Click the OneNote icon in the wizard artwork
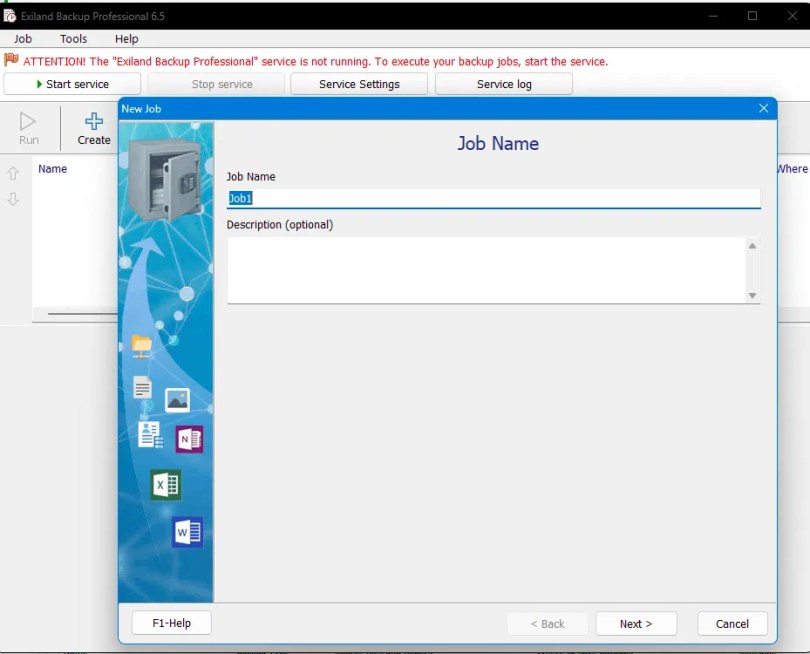Viewport: 810px width, 654px height. click(x=189, y=438)
